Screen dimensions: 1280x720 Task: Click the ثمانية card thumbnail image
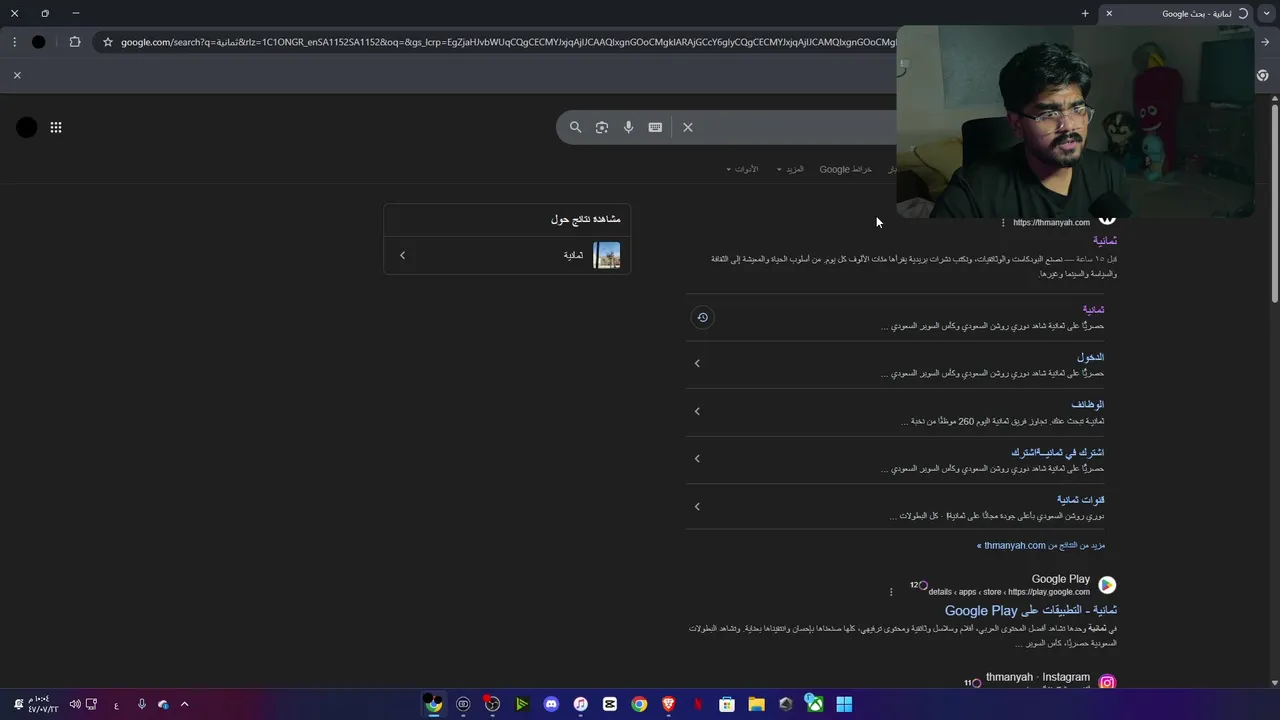point(606,255)
